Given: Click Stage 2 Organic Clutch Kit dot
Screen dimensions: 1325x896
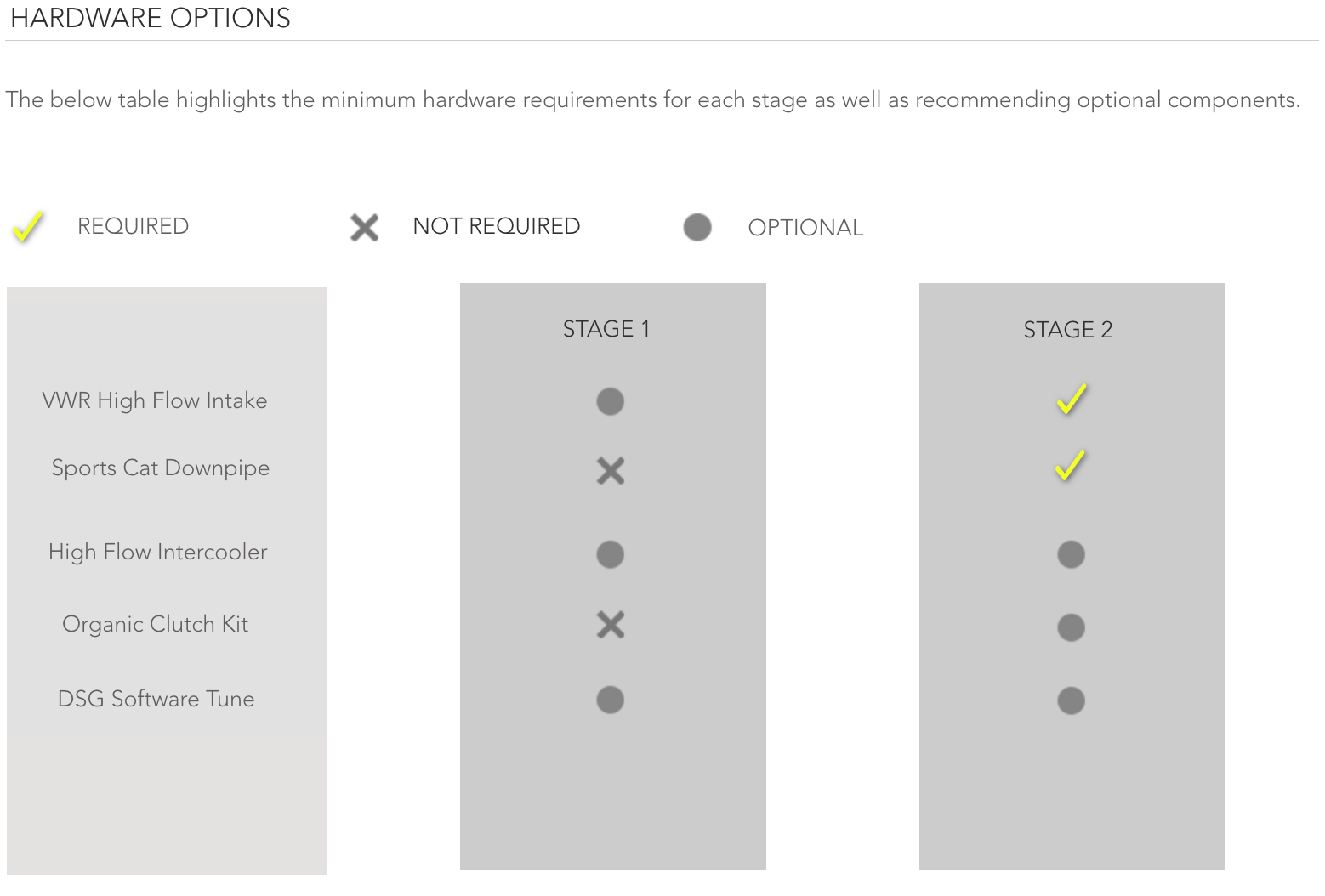Looking at the screenshot, I should 1071,627.
